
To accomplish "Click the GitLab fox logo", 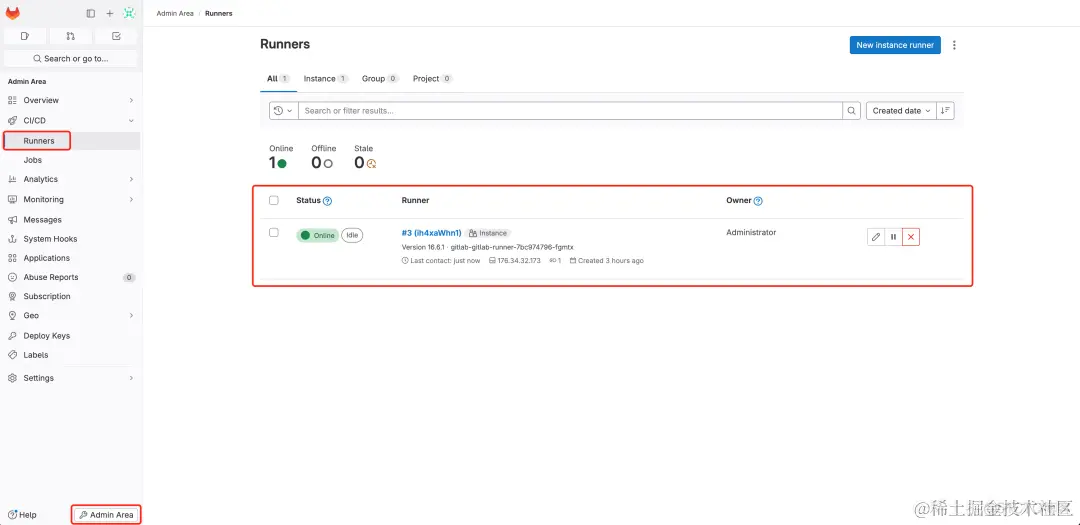I will (x=13, y=13).
